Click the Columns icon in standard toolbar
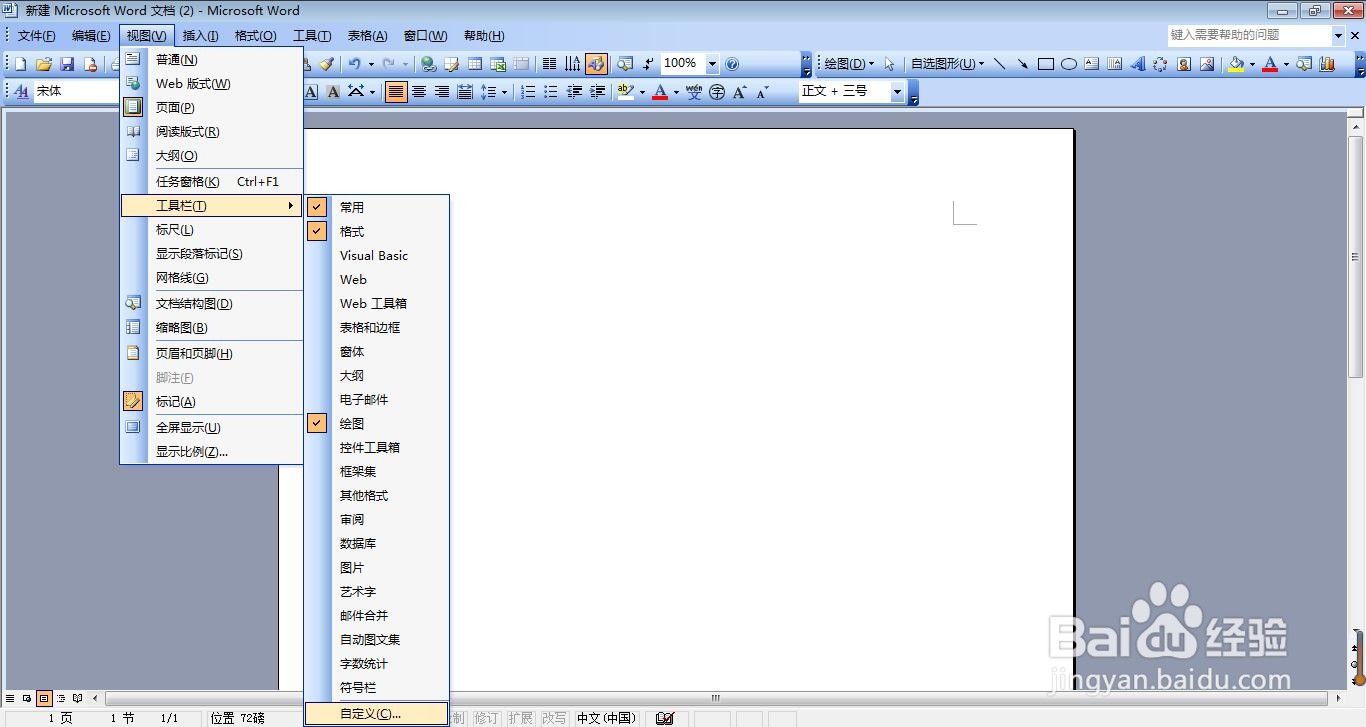 549,64
